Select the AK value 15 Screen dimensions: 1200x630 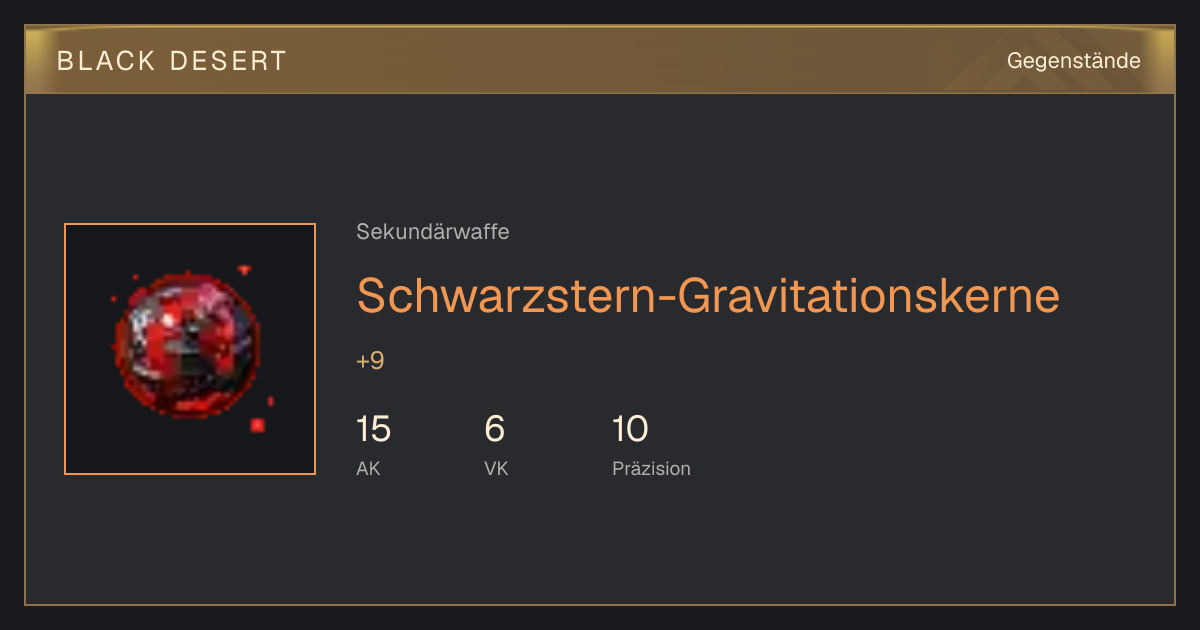coord(373,429)
